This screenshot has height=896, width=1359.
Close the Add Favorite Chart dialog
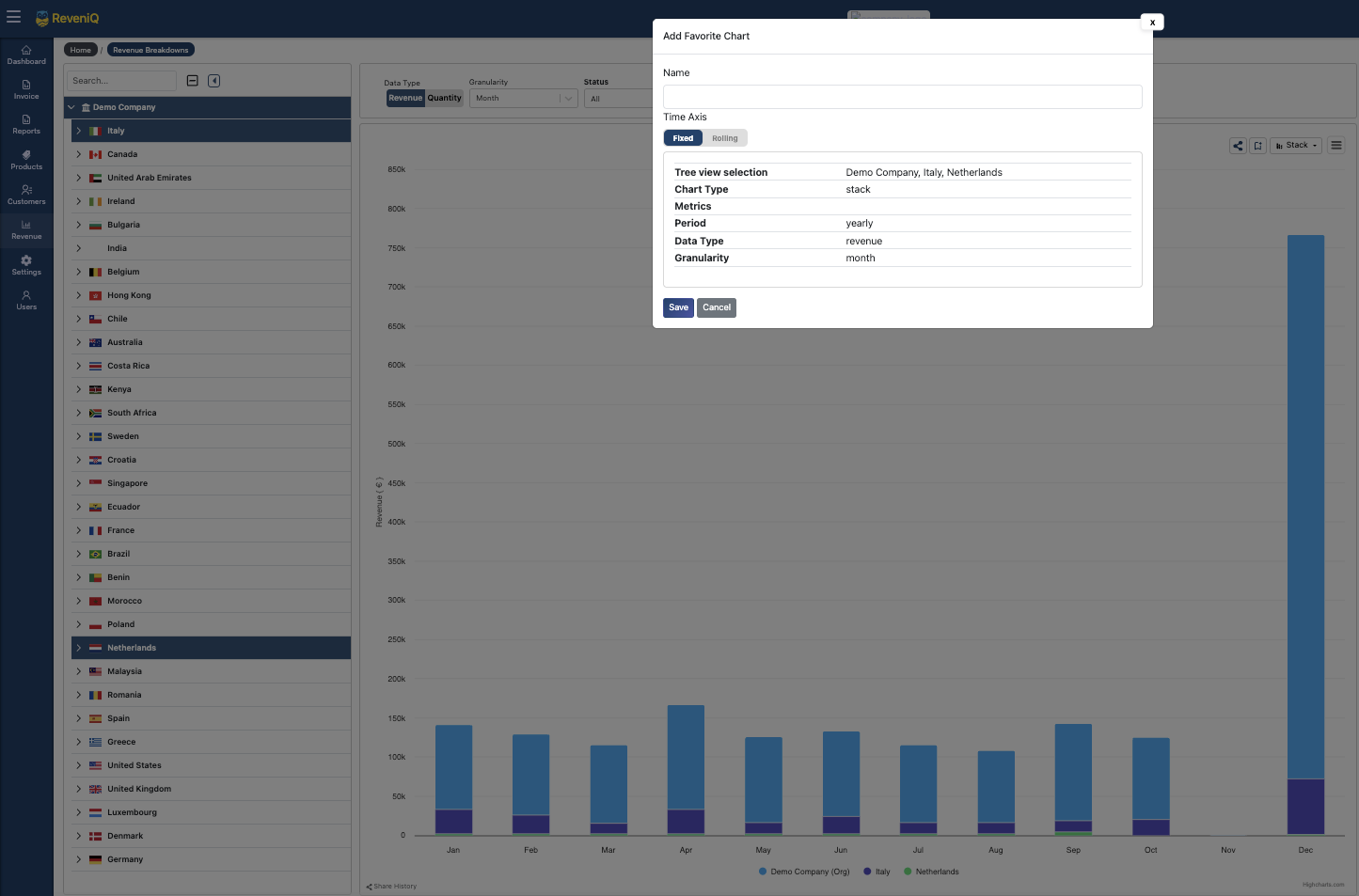[1152, 22]
